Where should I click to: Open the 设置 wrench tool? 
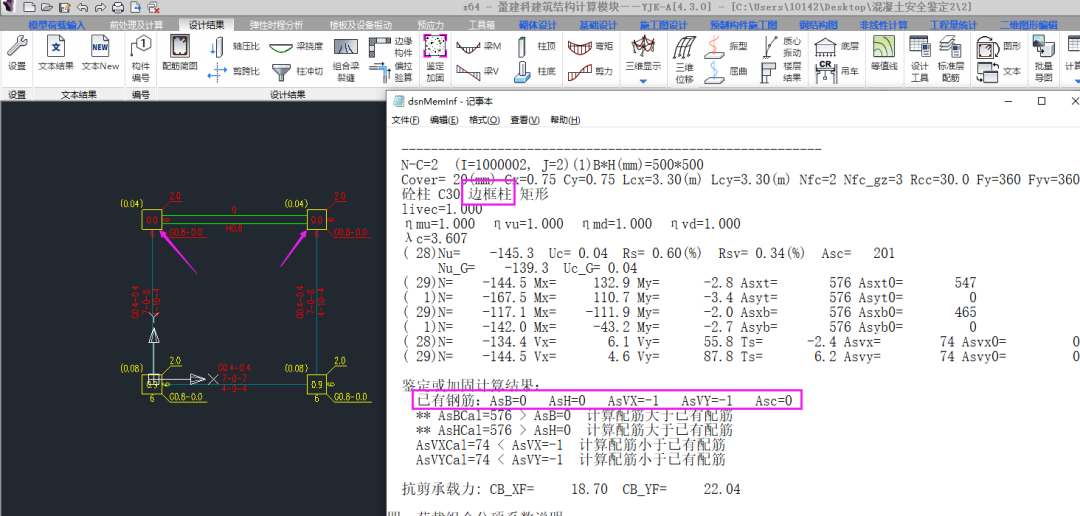click(x=17, y=54)
